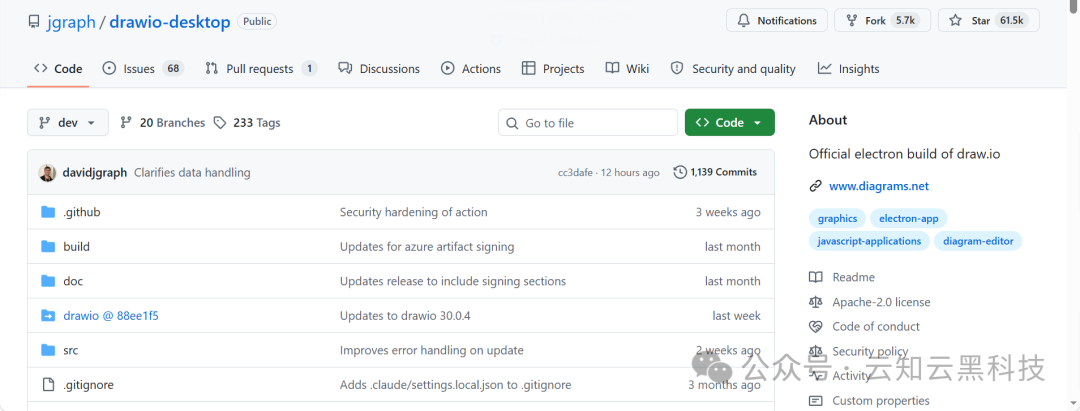Expand the dev branch selector dropdown
This screenshot has width=1080, height=411.
68,123
